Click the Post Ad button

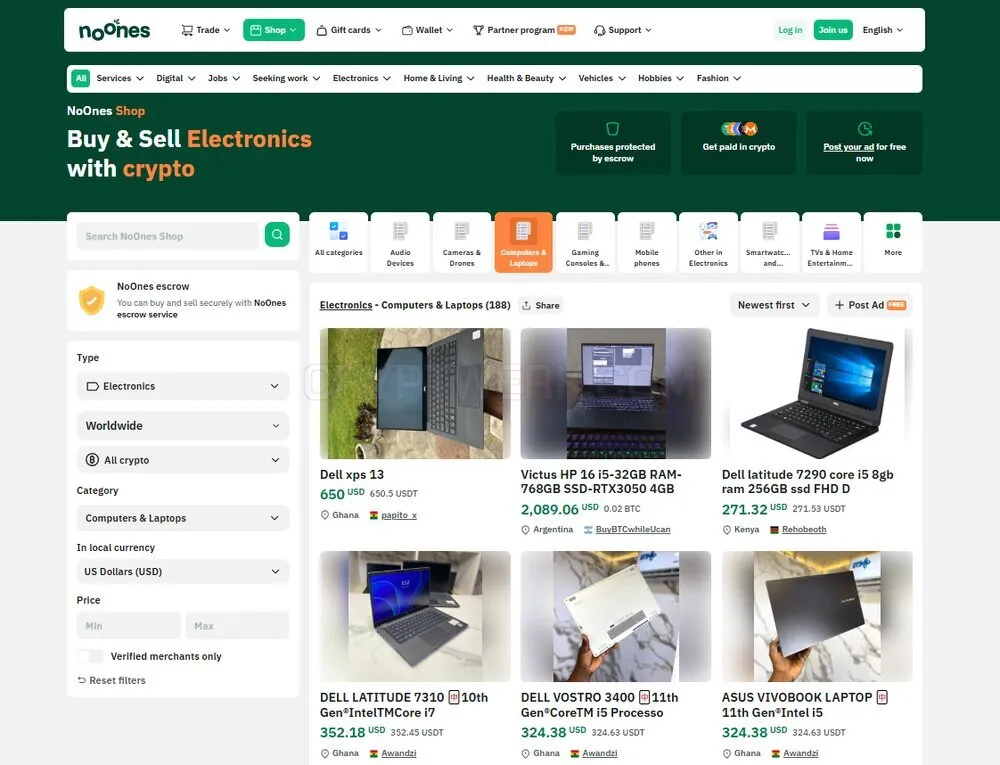pos(870,305)
